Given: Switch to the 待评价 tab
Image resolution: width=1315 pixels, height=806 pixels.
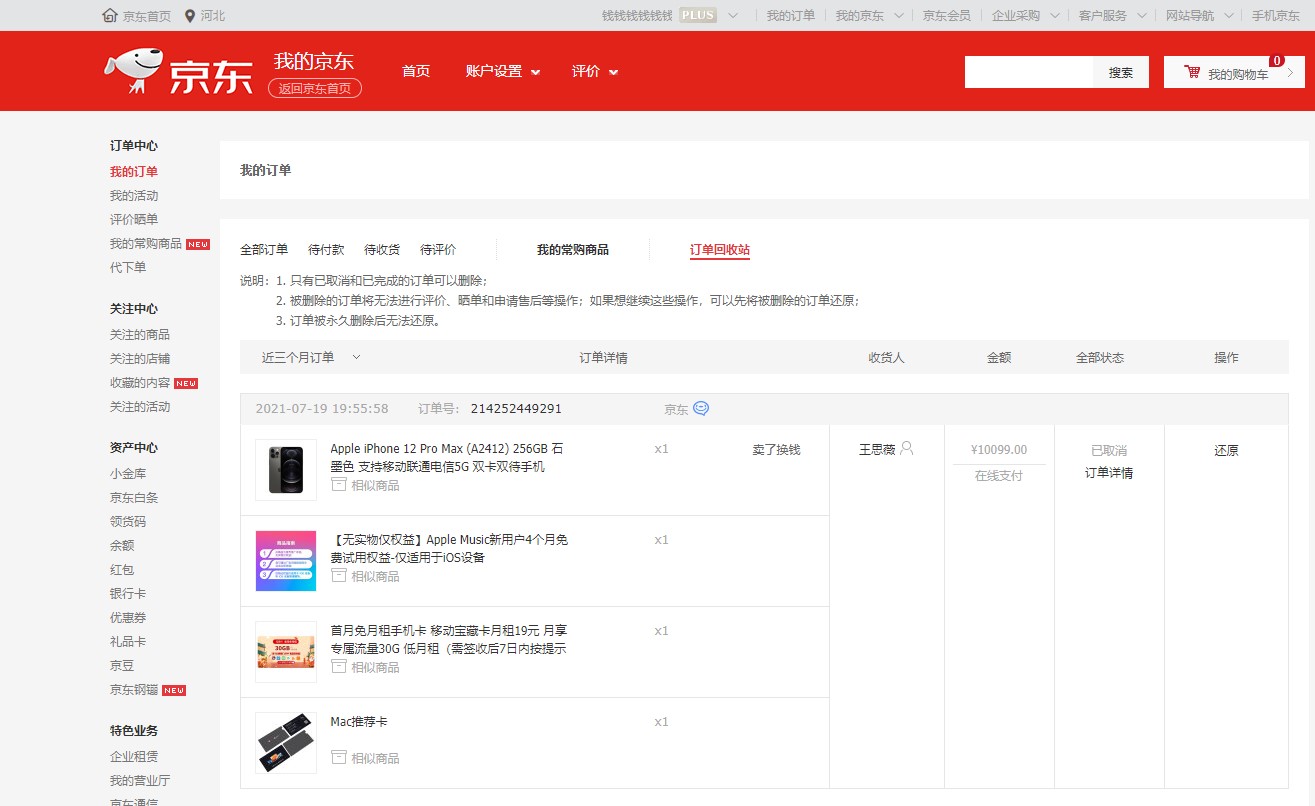Looking at the screenshot, I should (x=438, y=249).
